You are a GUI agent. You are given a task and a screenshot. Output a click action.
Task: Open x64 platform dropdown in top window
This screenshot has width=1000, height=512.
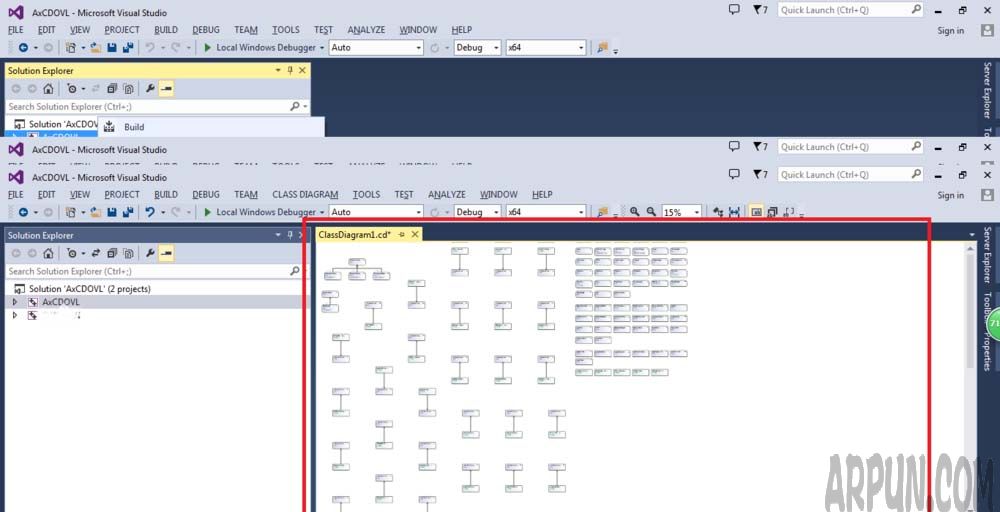pos(581,48)
